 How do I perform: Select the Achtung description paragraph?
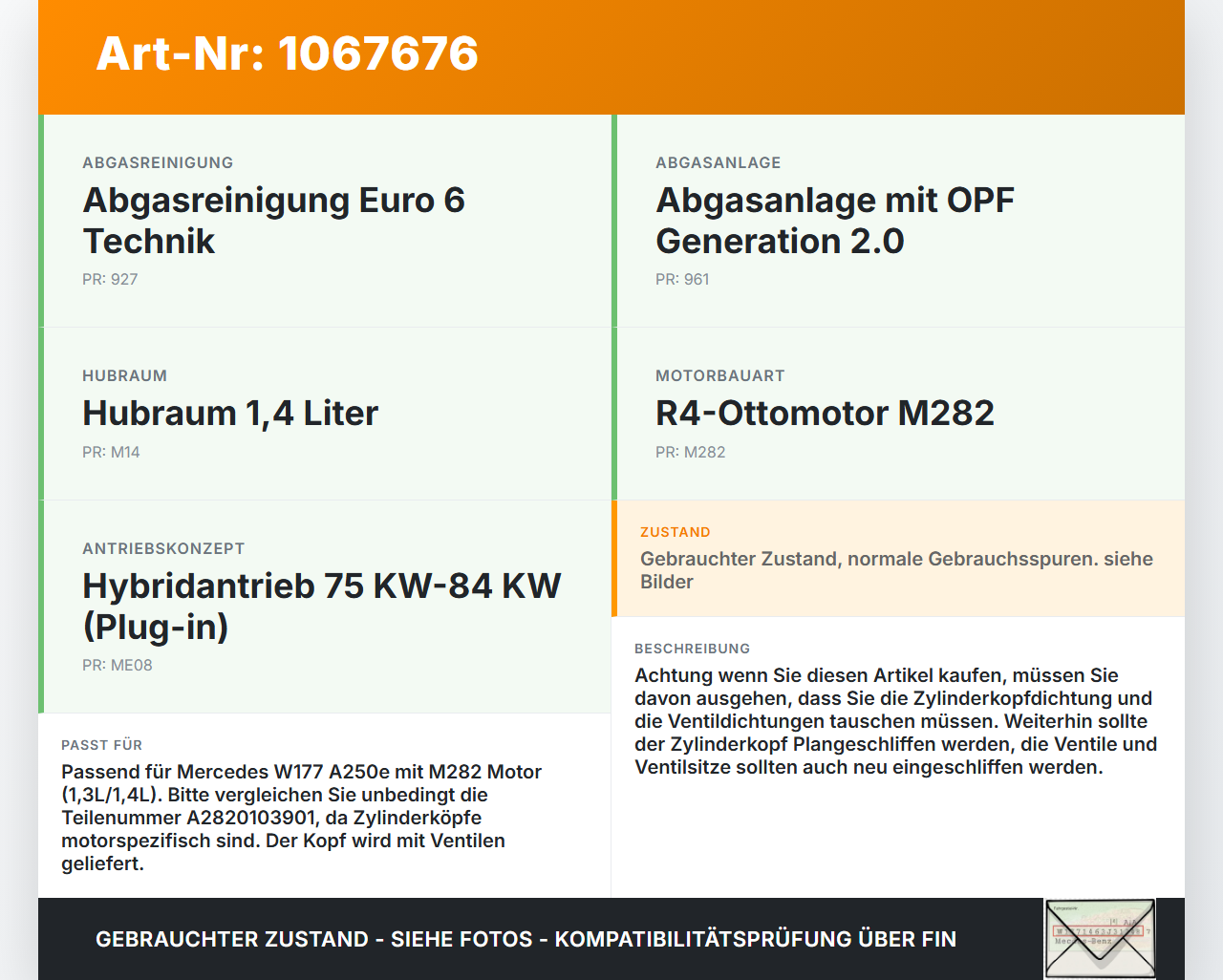tap(896, 721)
